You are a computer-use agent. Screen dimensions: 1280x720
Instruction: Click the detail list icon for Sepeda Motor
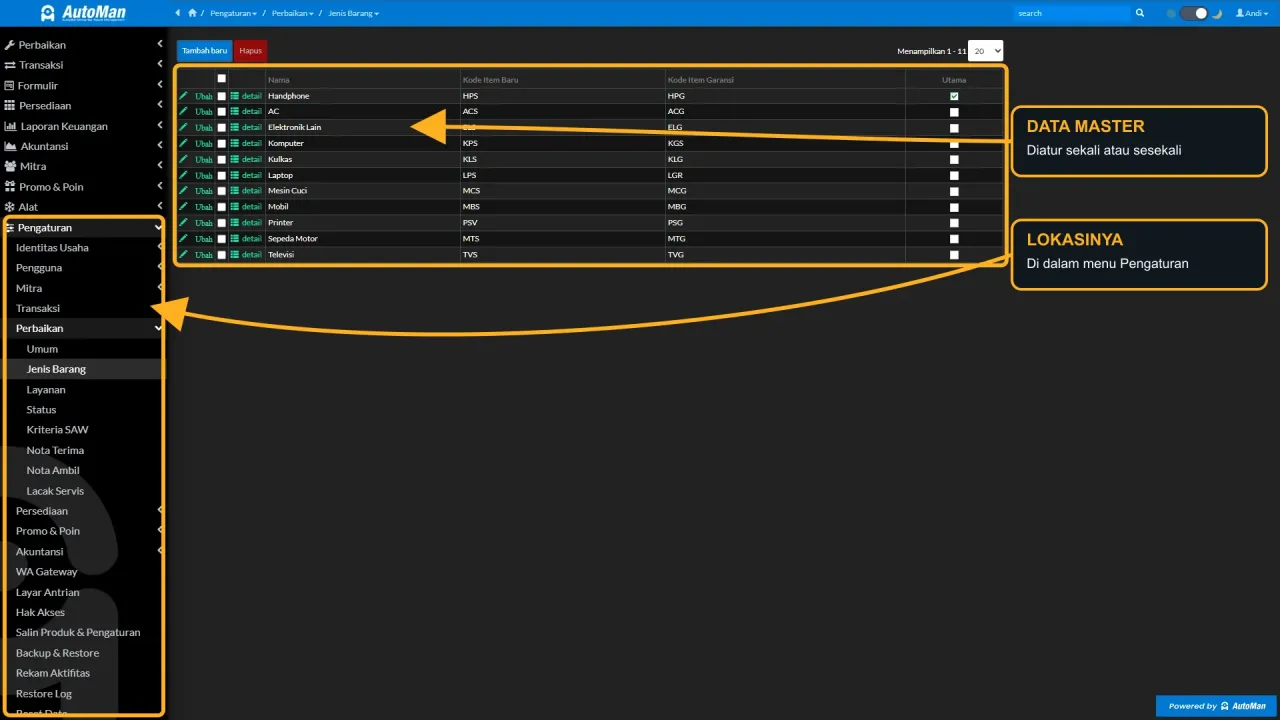click(235, 238)
